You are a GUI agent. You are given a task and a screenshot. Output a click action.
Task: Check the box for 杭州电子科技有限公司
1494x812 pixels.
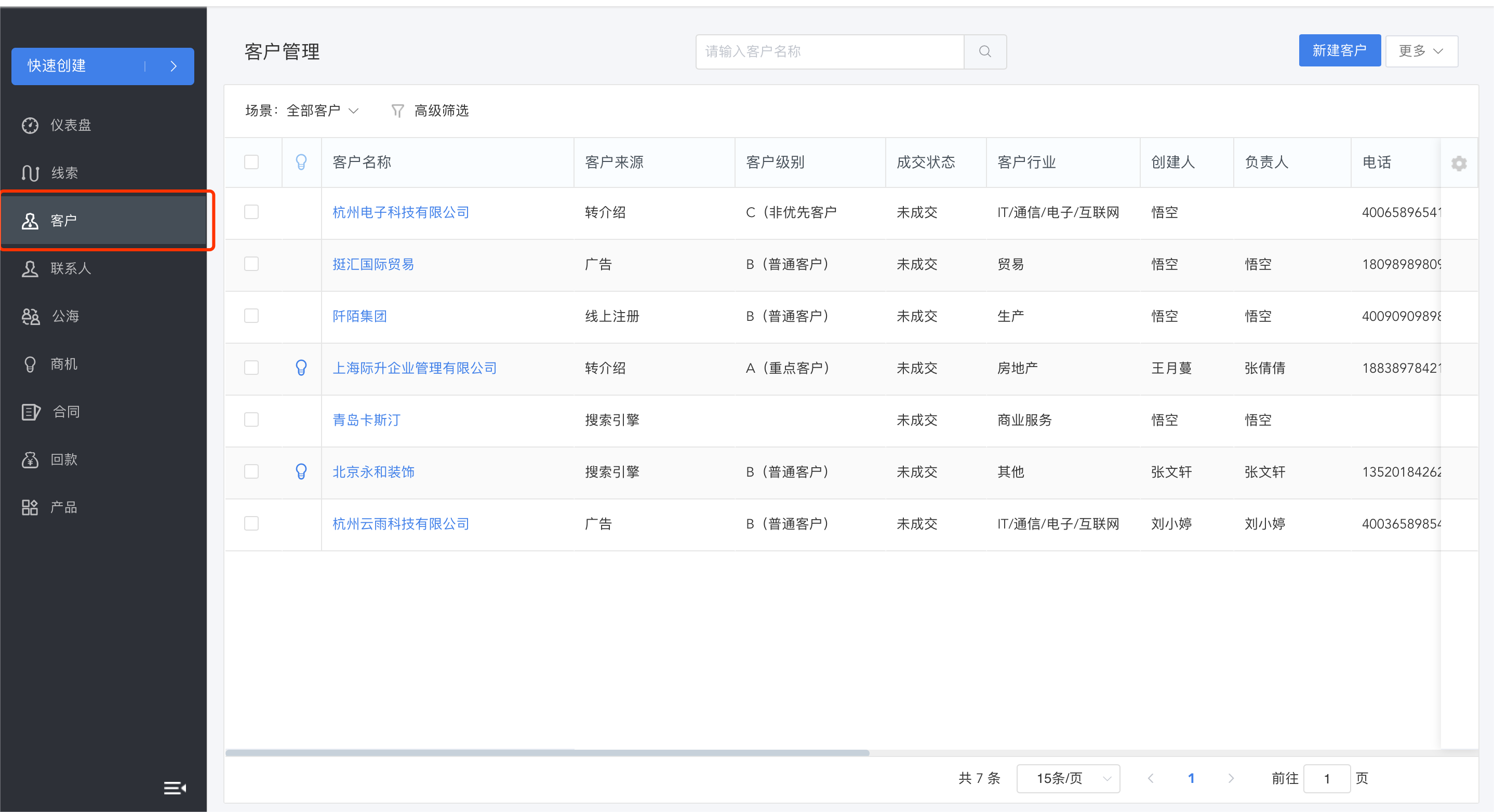pyautogui.click(x=251, y=212)
